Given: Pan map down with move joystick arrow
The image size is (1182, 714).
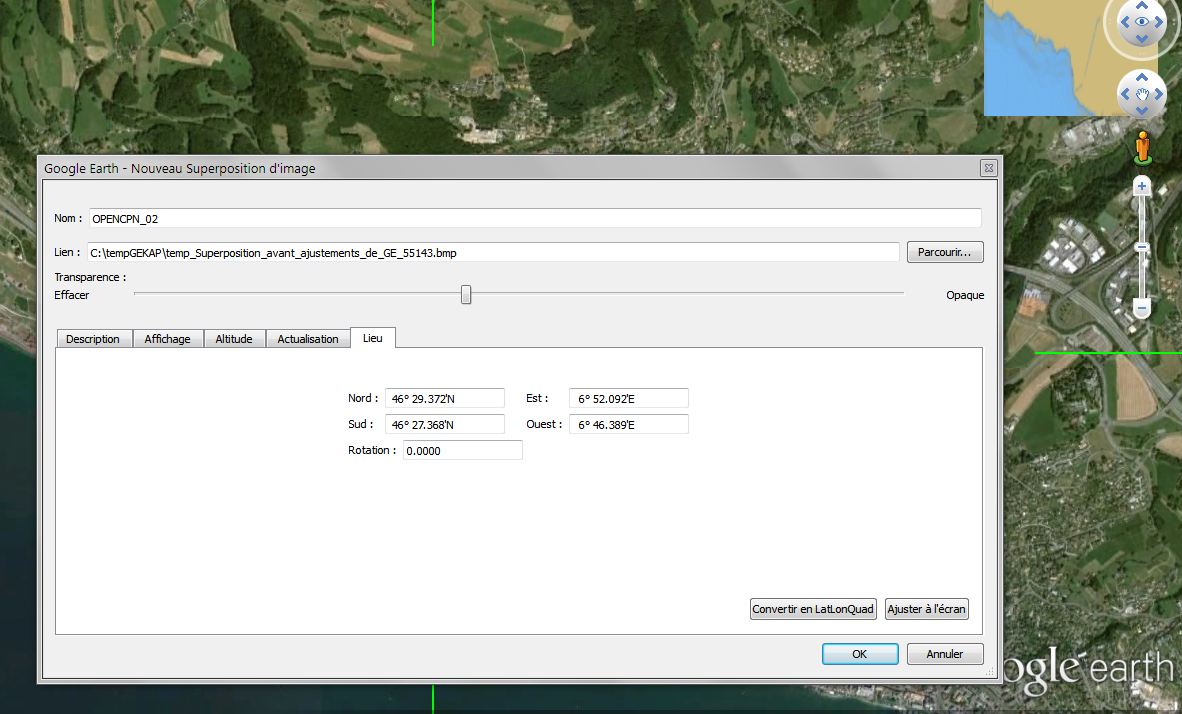Looking at the screenshot, I should pyautogui.click(x=1141, y=111).
